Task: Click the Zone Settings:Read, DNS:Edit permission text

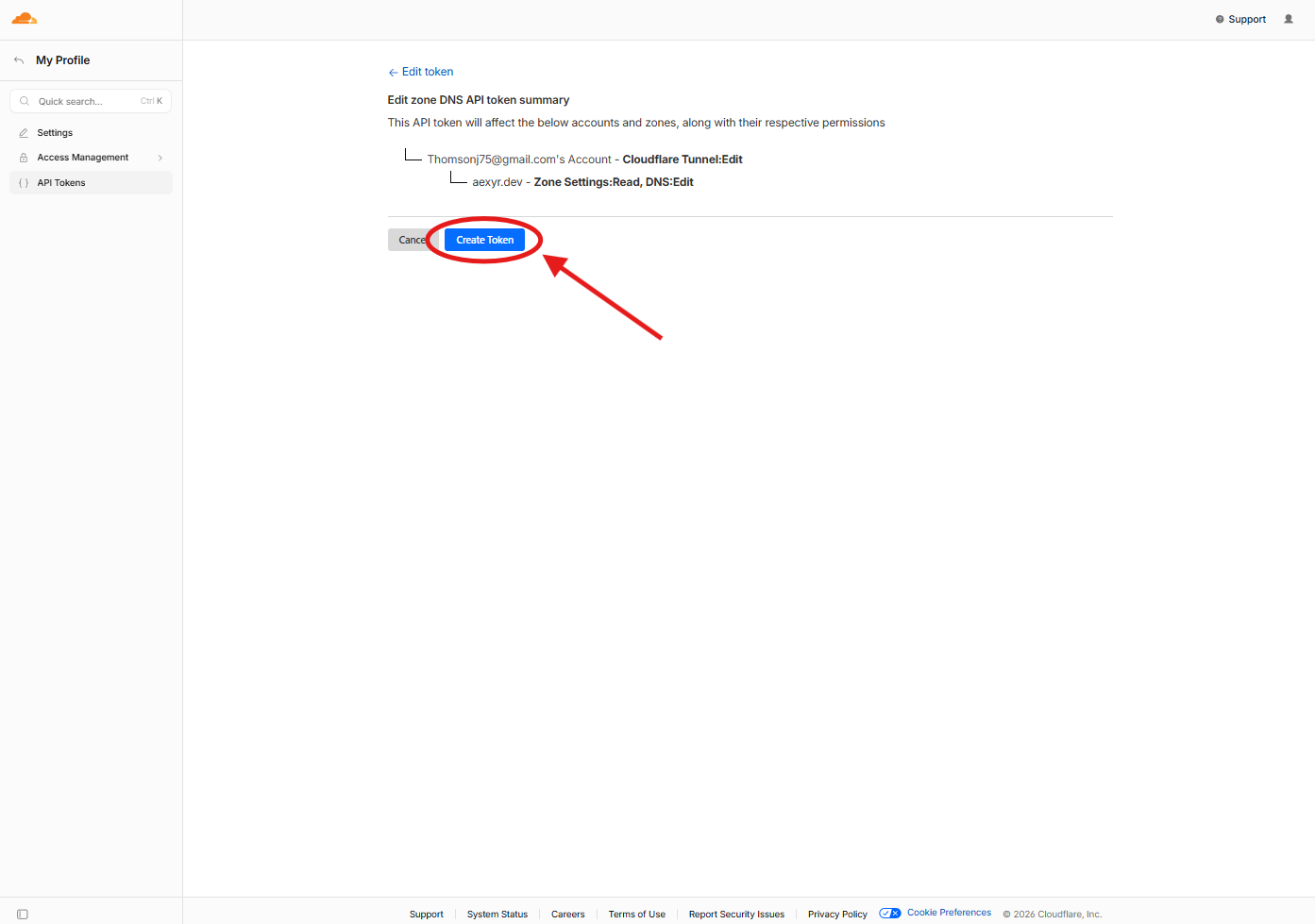Action: (614, 182)
